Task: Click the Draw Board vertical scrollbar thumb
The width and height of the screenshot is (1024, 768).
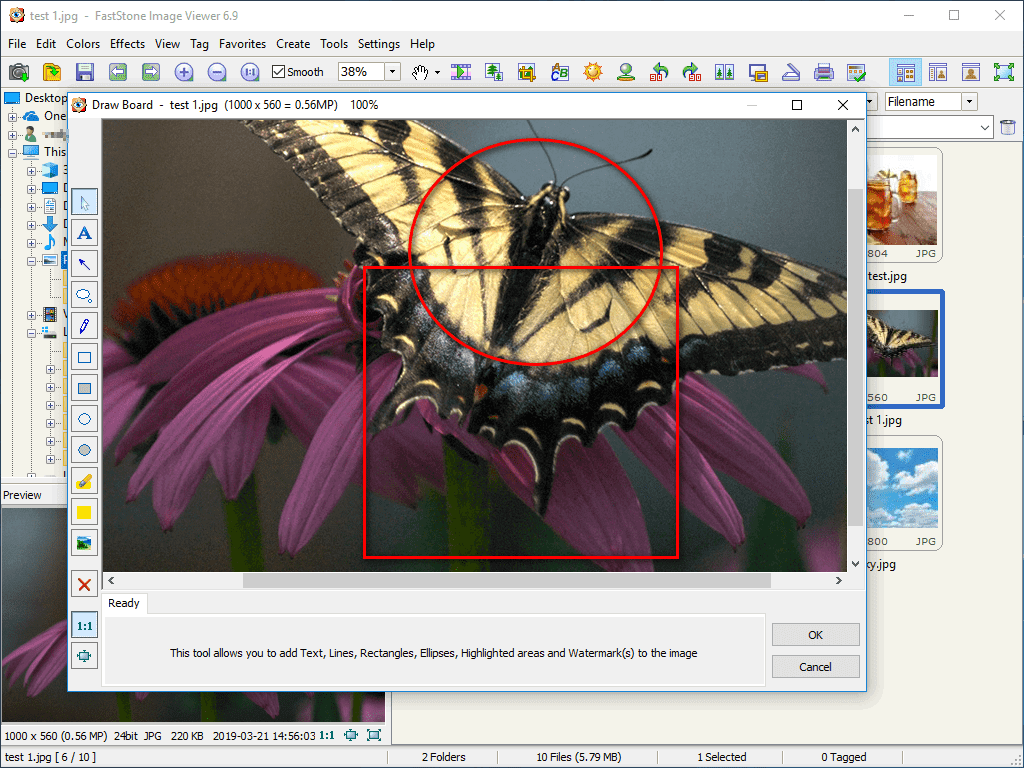Action: coord(856,357)
